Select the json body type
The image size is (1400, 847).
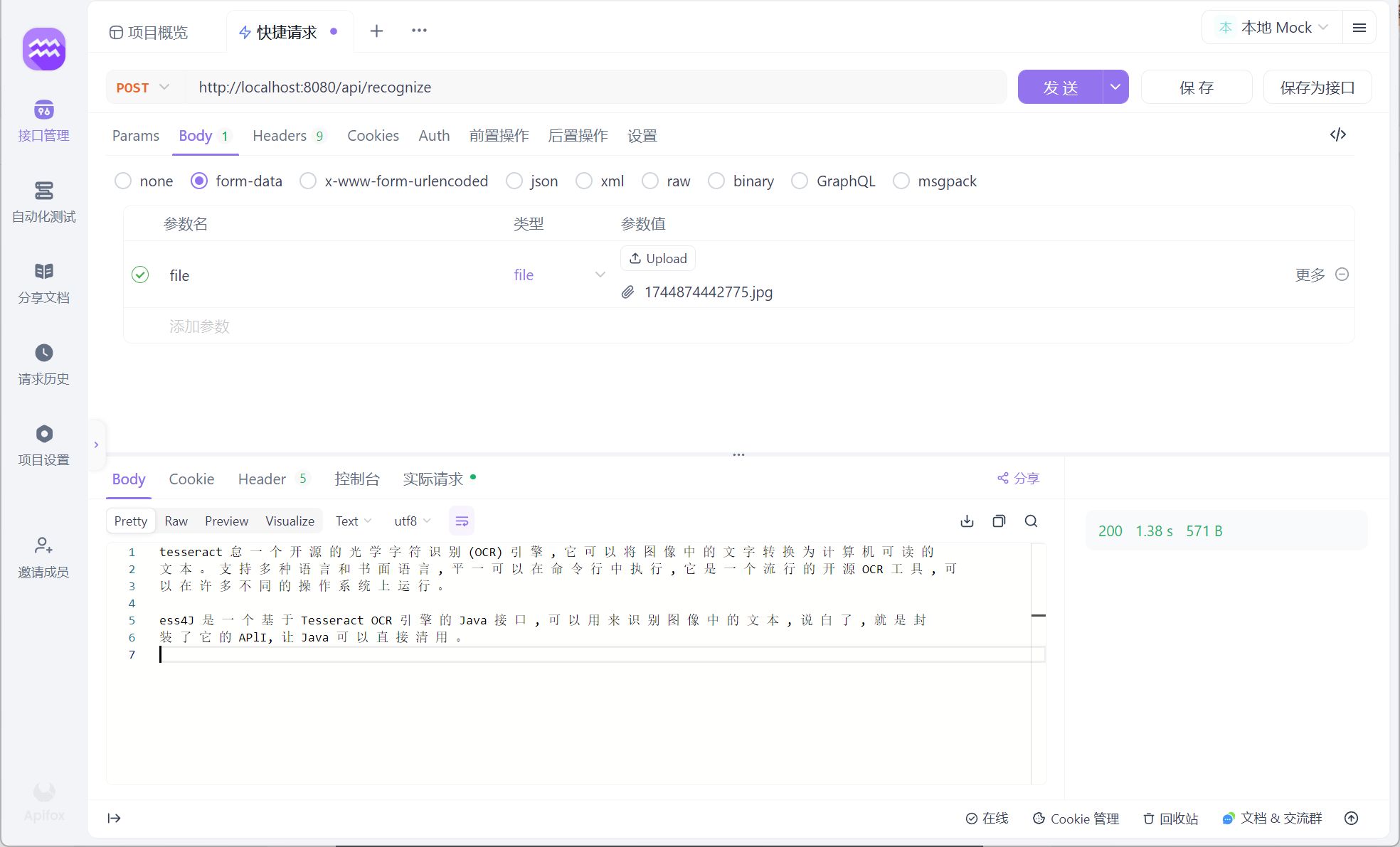click(x=514, y=181)
